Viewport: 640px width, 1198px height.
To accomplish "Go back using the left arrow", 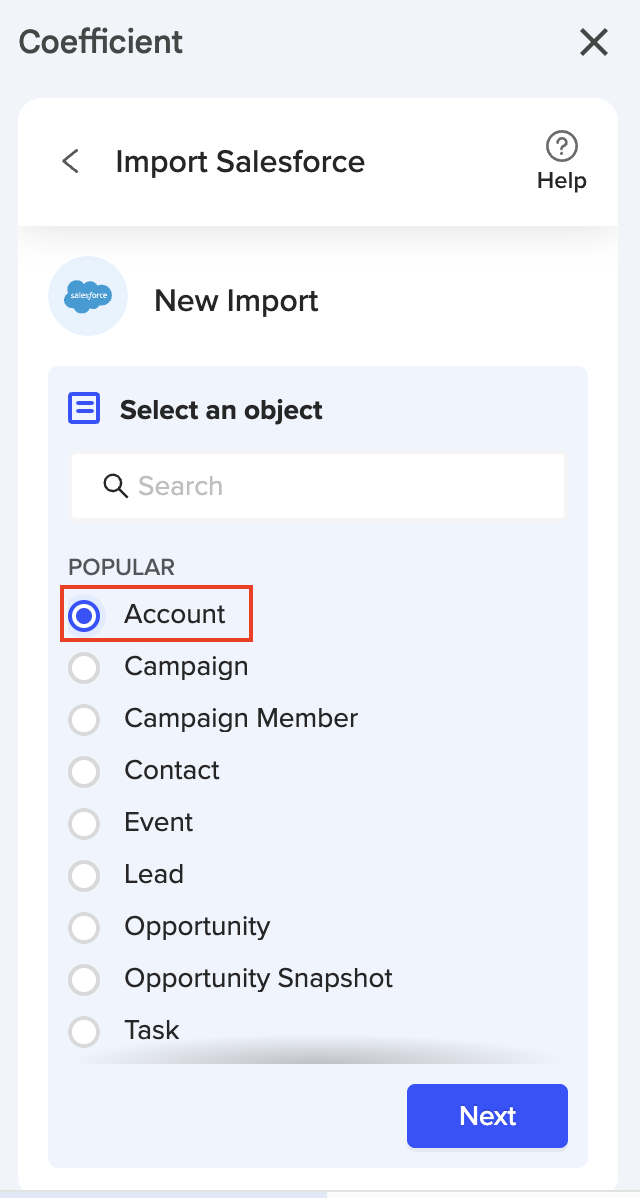I will (x=70, y=161).
